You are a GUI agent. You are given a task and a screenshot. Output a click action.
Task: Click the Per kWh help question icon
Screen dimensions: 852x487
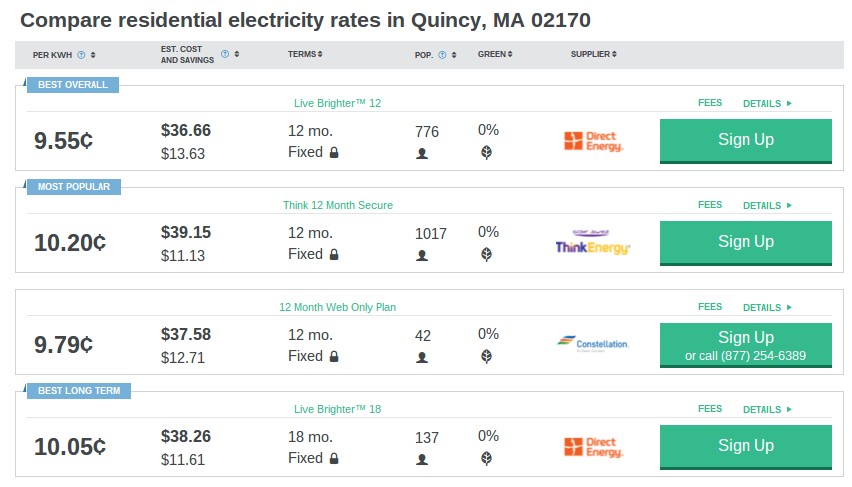click(x=81, y=55)
